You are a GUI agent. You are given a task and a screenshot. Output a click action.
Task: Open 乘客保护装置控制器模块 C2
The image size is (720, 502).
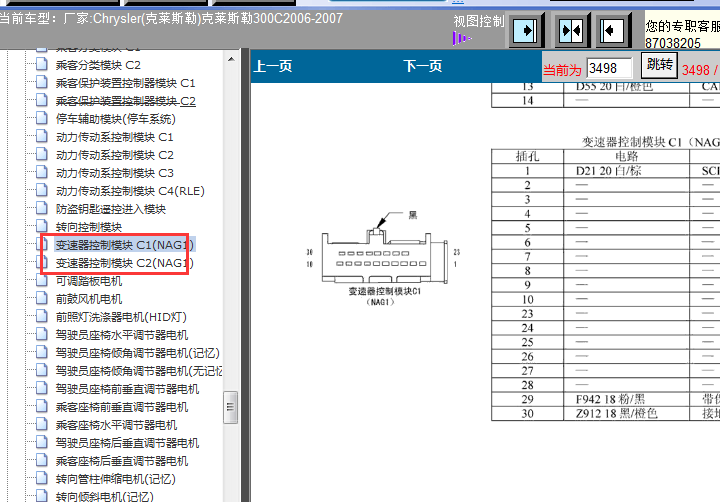(x=125, y=101)
